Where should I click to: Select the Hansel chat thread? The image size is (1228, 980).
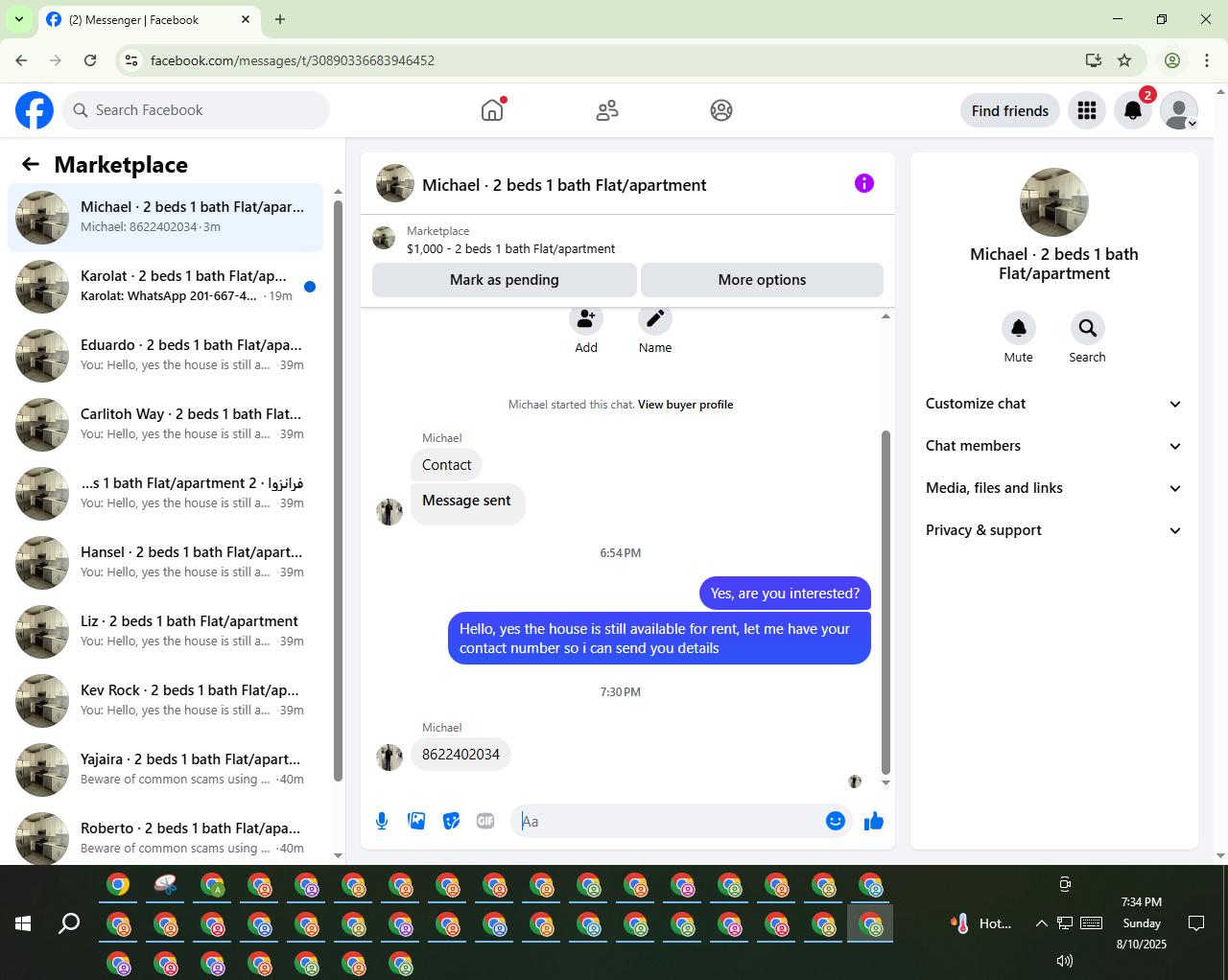click(165, 563)
